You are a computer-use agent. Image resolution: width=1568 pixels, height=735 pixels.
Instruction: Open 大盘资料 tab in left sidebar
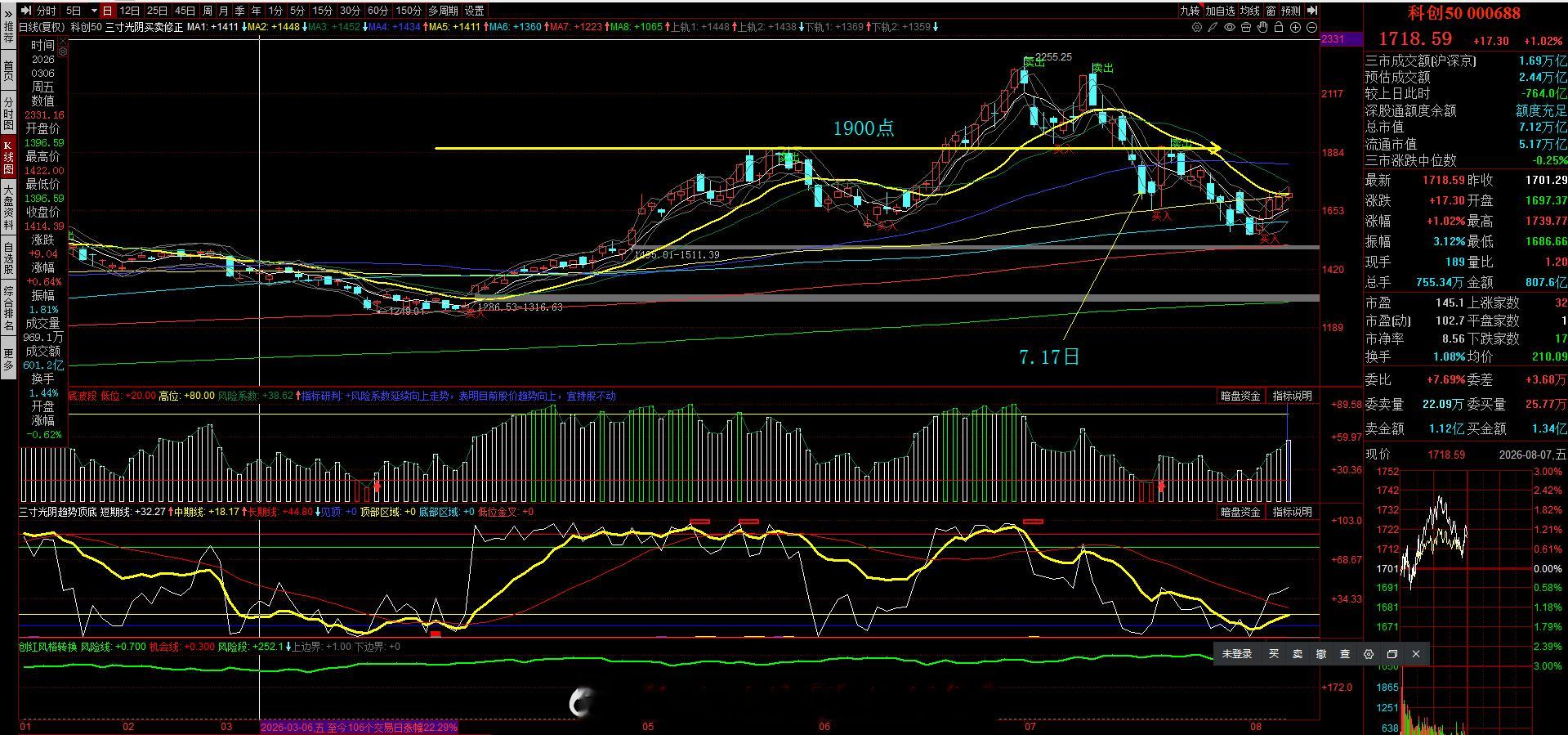point(8,206)
